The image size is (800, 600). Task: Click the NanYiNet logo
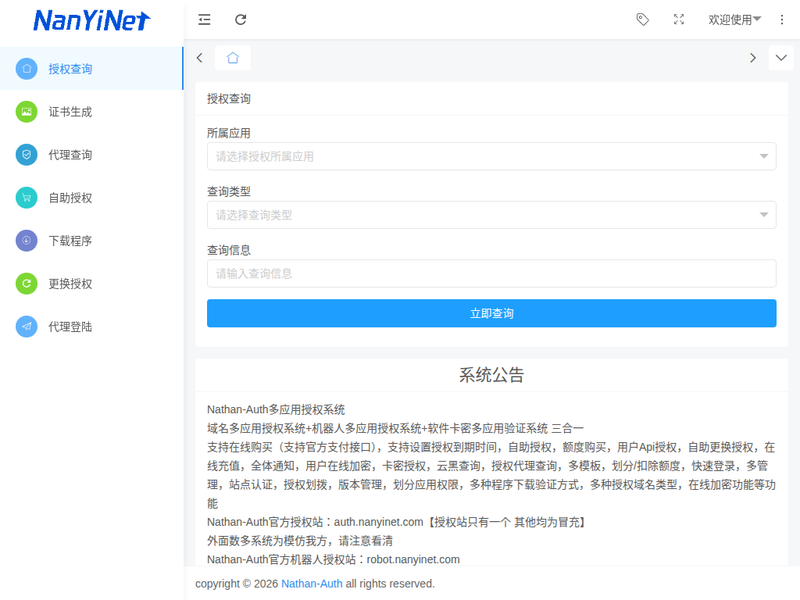(92, 21)
